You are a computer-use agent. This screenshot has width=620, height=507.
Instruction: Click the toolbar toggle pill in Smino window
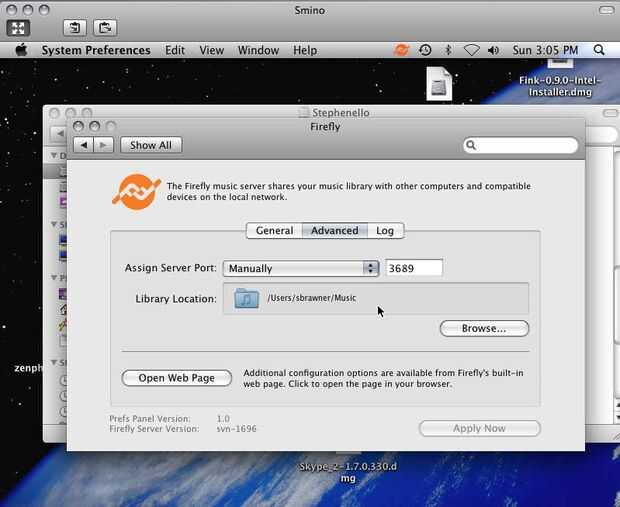pos(606,10)
